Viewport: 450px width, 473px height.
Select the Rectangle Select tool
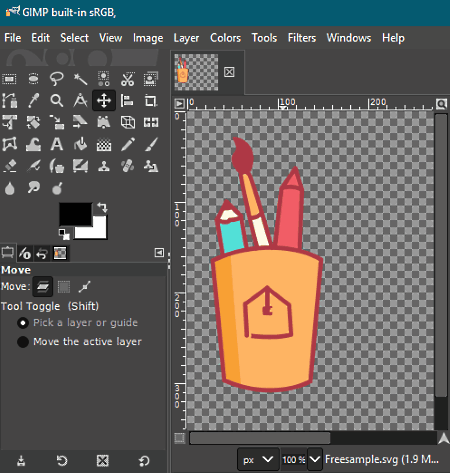tap(9, 79)
